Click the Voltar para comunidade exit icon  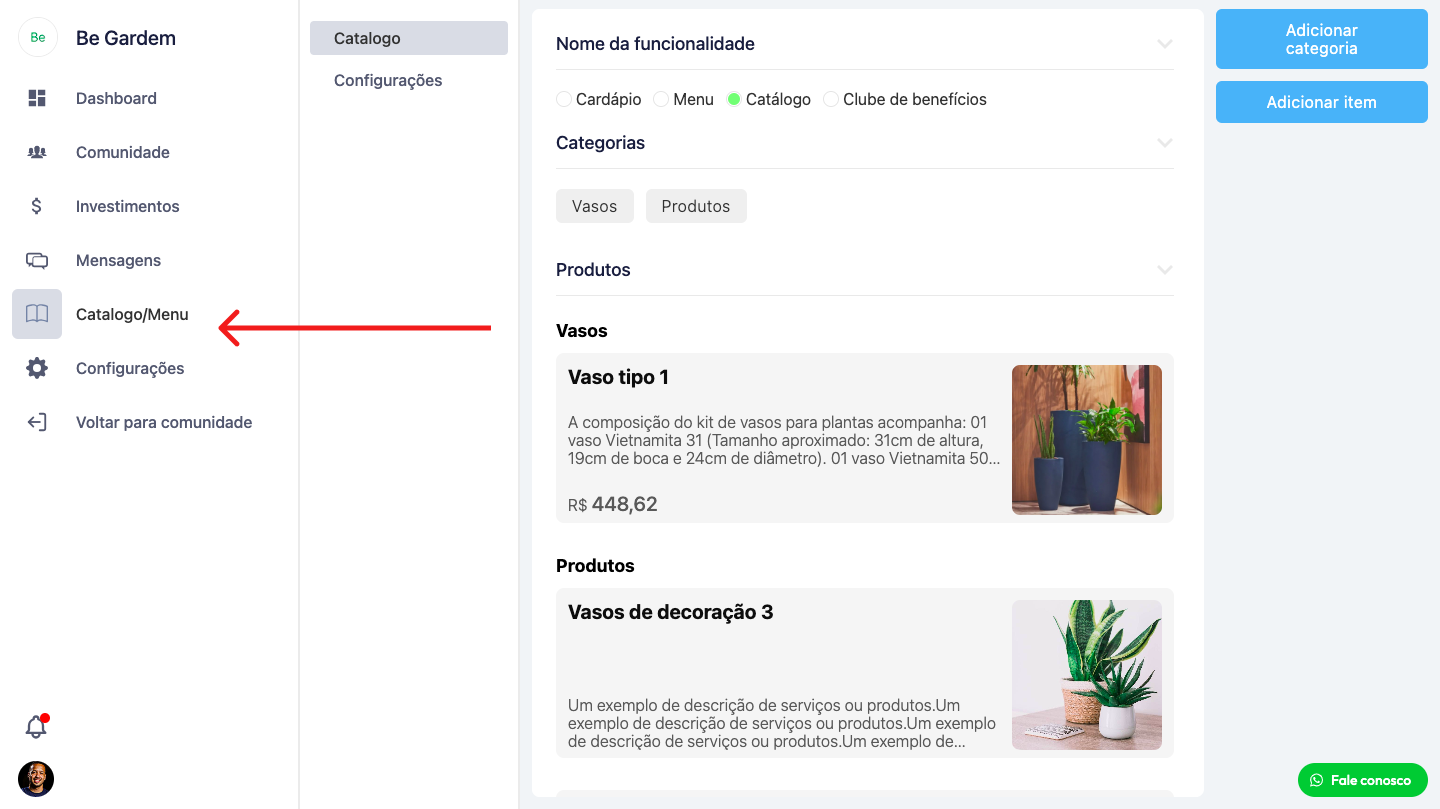click(x=37, y=422)
